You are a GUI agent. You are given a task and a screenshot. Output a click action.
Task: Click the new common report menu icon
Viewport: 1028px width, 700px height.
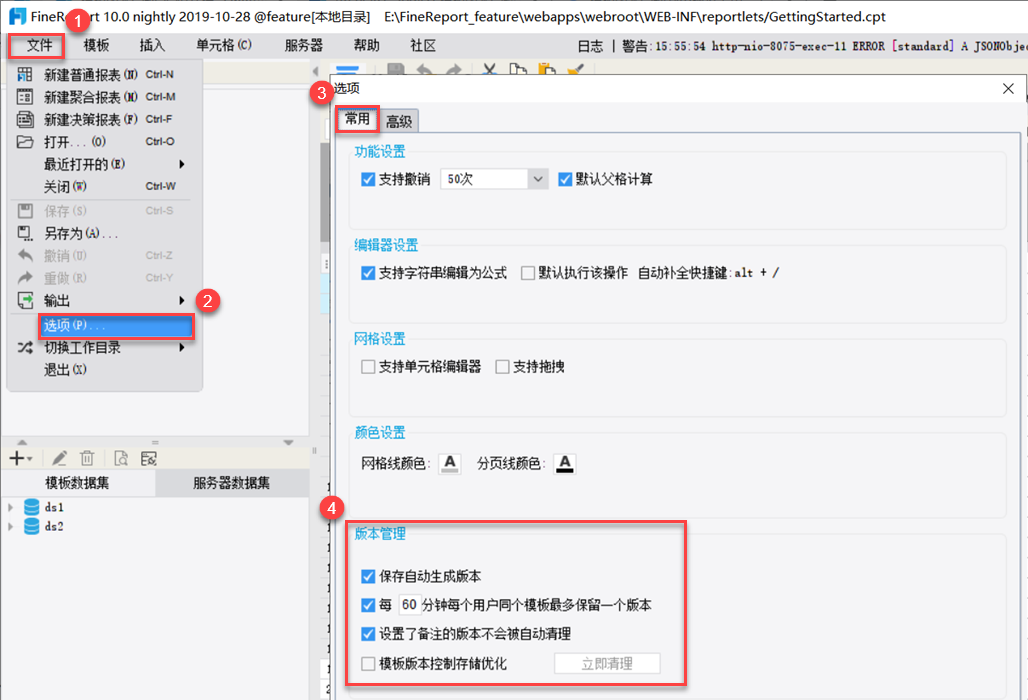tap(25, 74)
